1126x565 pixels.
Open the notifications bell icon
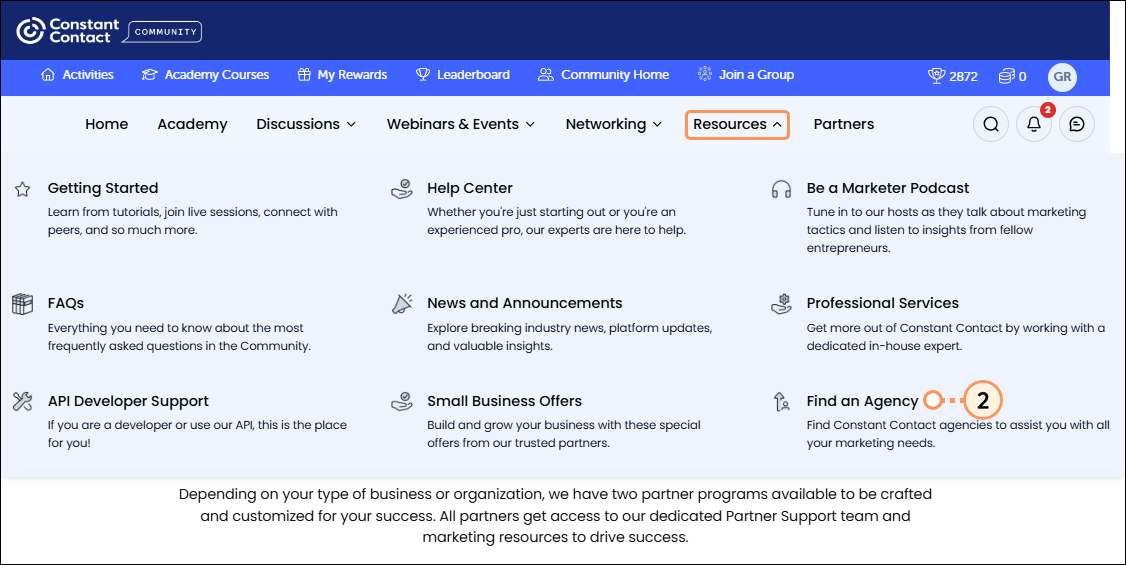click(x=1034, y=124)
